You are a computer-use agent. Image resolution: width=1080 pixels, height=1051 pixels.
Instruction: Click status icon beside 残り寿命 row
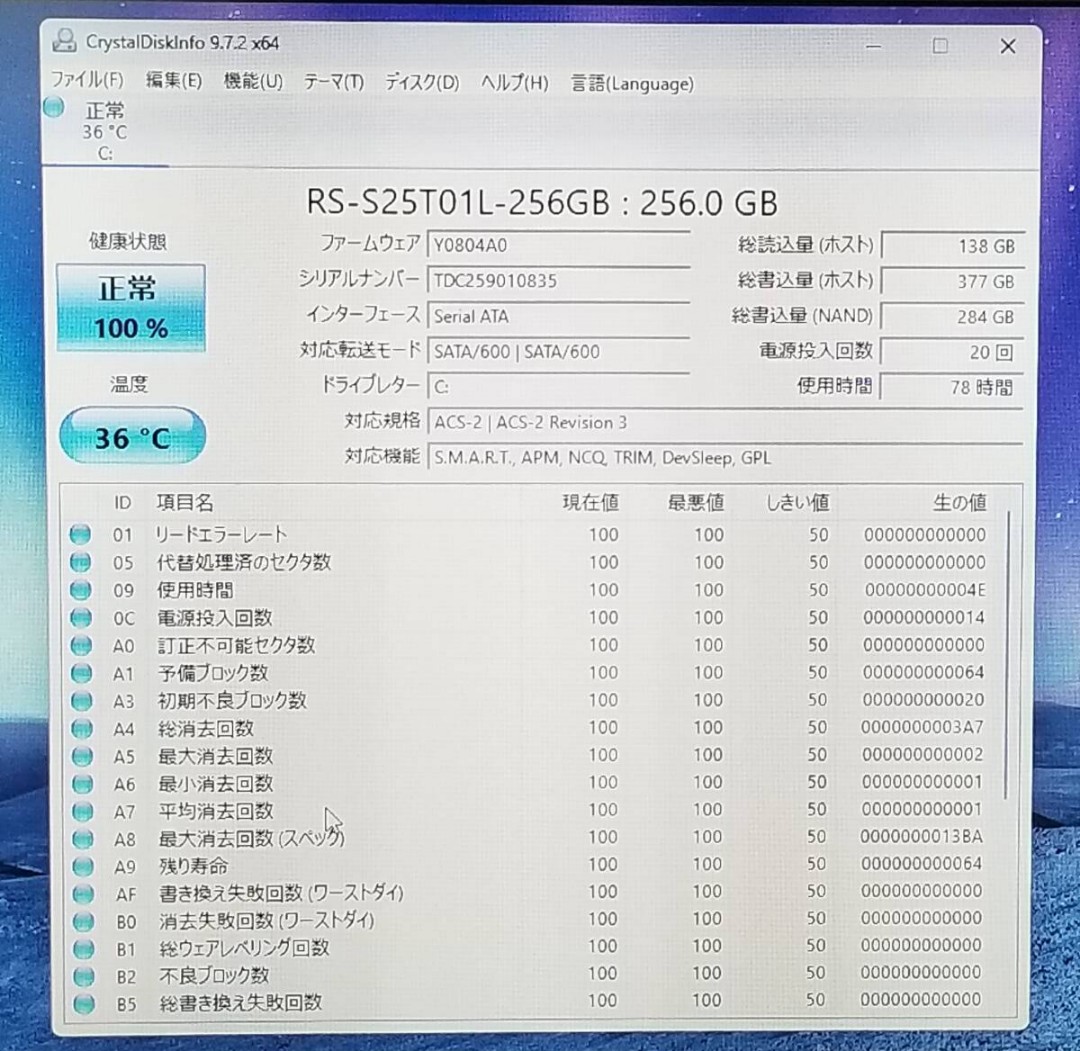(x=81, y=866)
